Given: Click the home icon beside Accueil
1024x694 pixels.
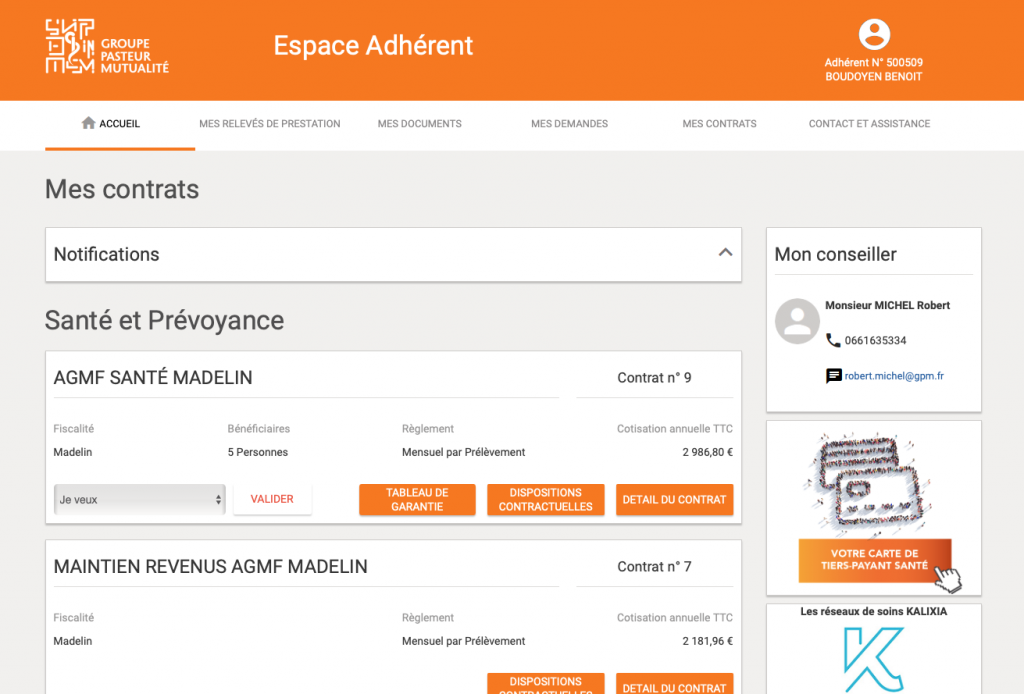Looking at the screenshot, I should click(x=88, y=123).
